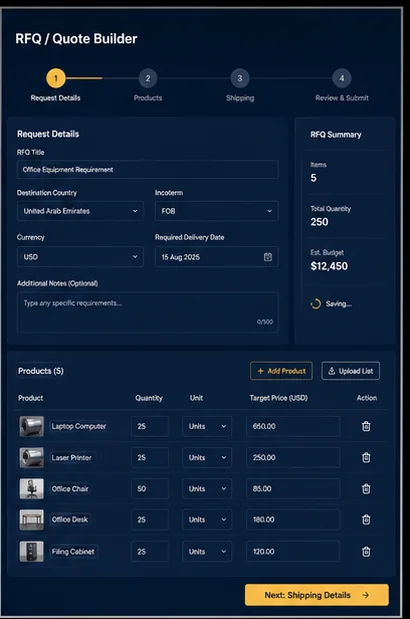Select the Office Desk product name
This screenshot has width=410, height=619.
69,520
